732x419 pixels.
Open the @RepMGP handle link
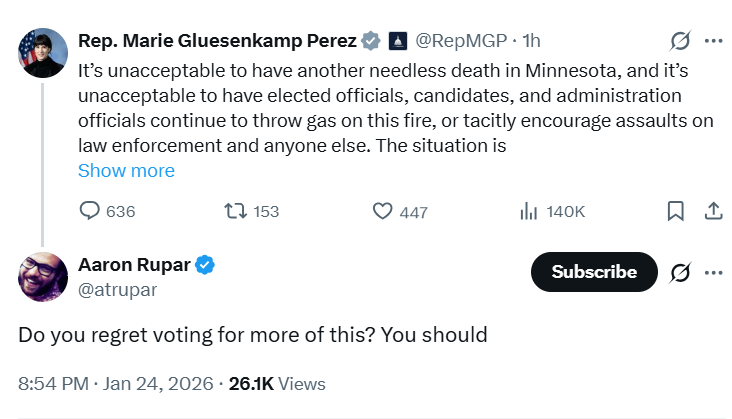tap(461, 41)
